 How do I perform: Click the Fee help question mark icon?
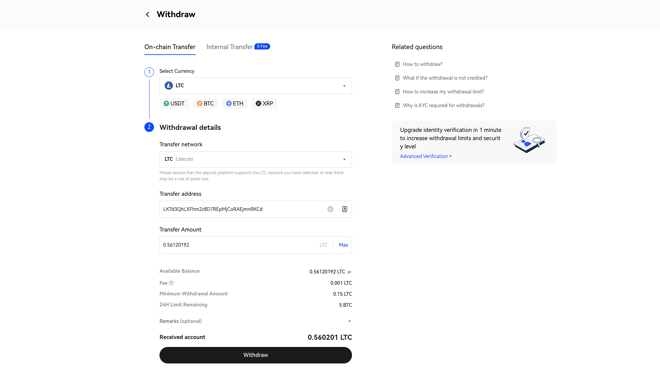171,283
